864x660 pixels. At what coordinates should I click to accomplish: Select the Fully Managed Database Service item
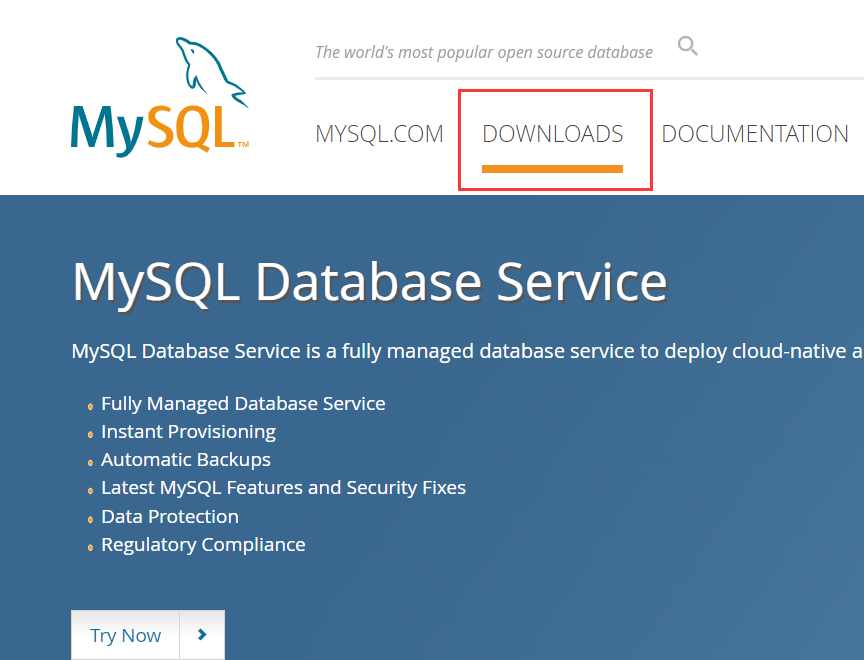click(x=243, y=404)
